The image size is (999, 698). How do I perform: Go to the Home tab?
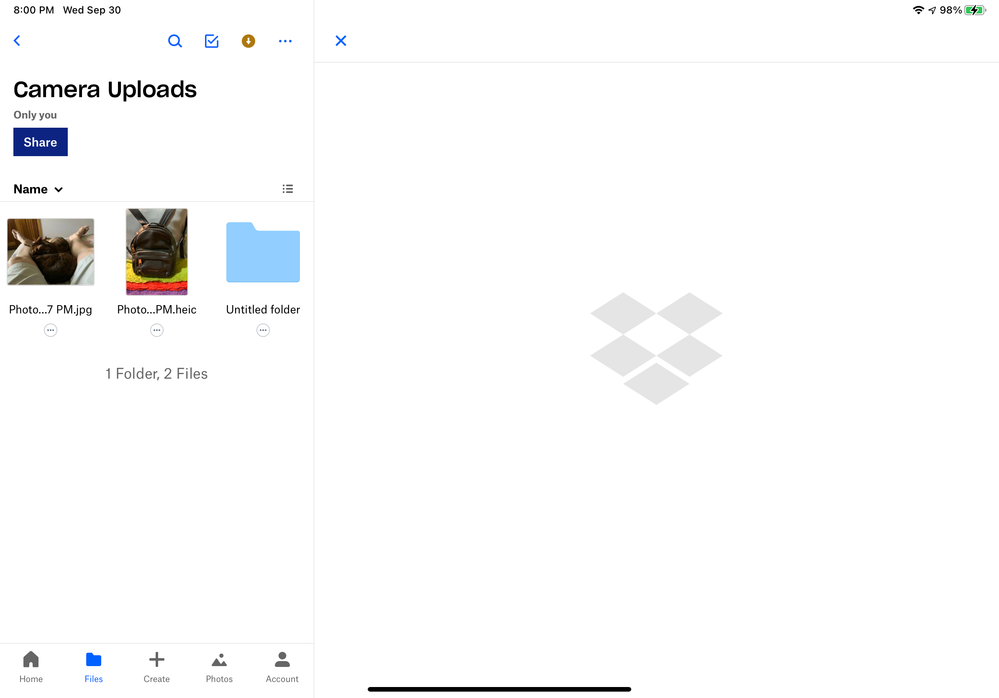tap(31, 667)
